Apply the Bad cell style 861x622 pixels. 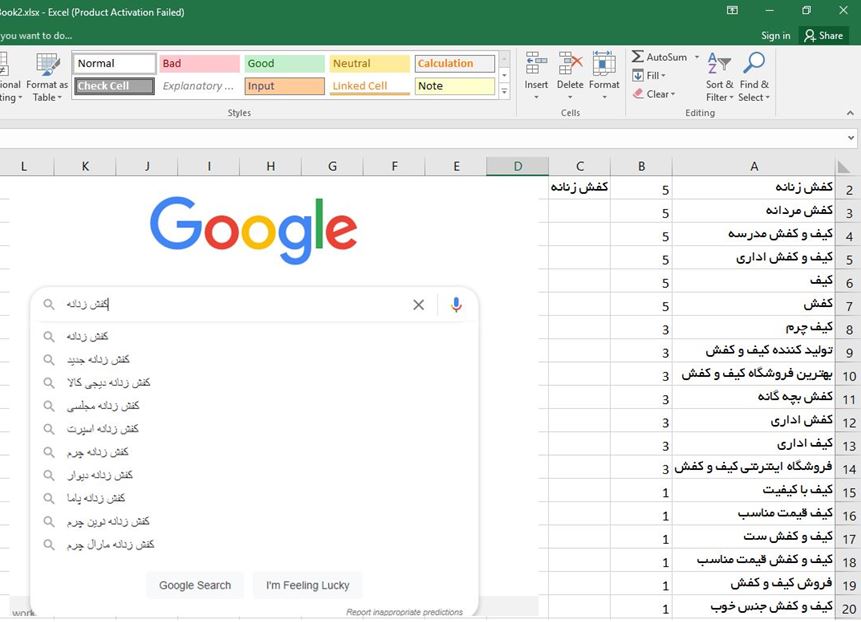tap(199, 64)
